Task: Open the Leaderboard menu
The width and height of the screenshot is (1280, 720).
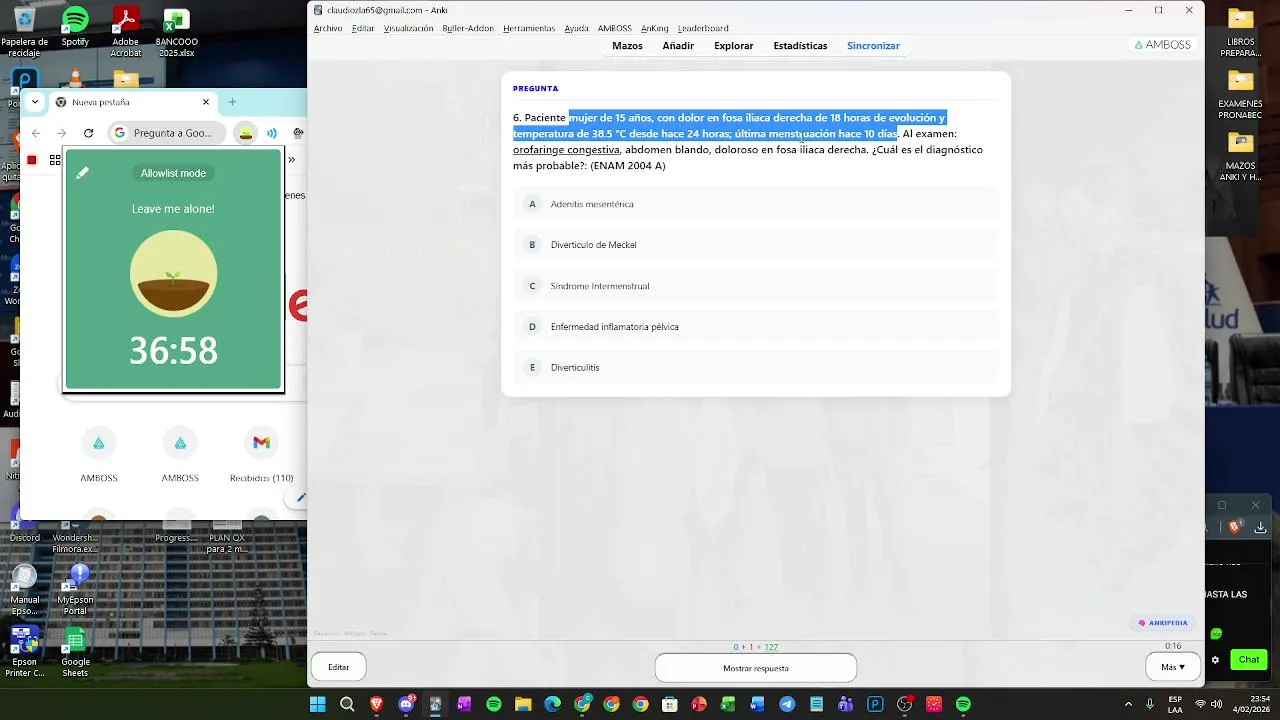Action: pos(703,28)
